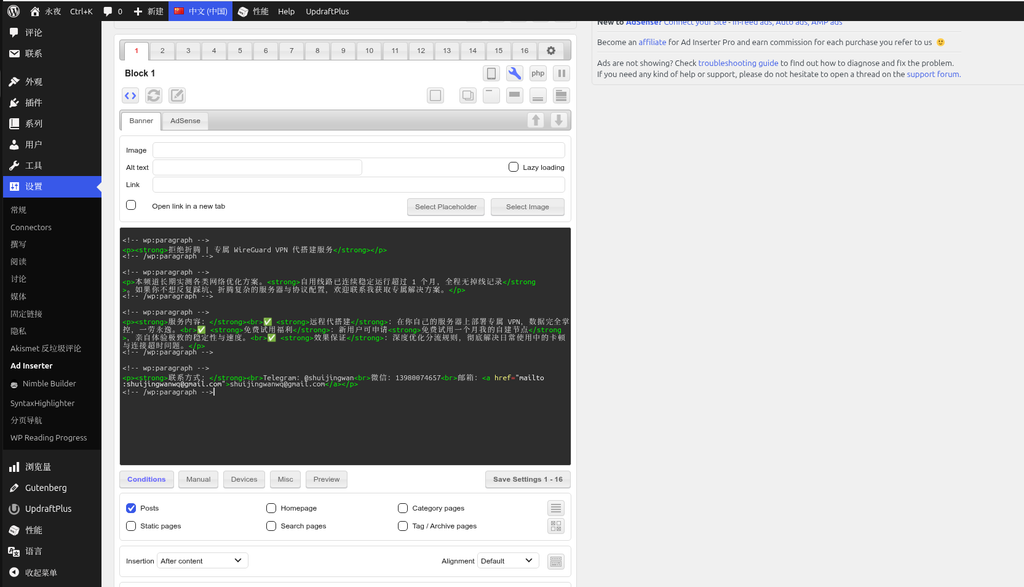Click the rotation arrows icon
Viewport: 1024px width, 587px height.
pyautogui.click(x=153, y=95)
